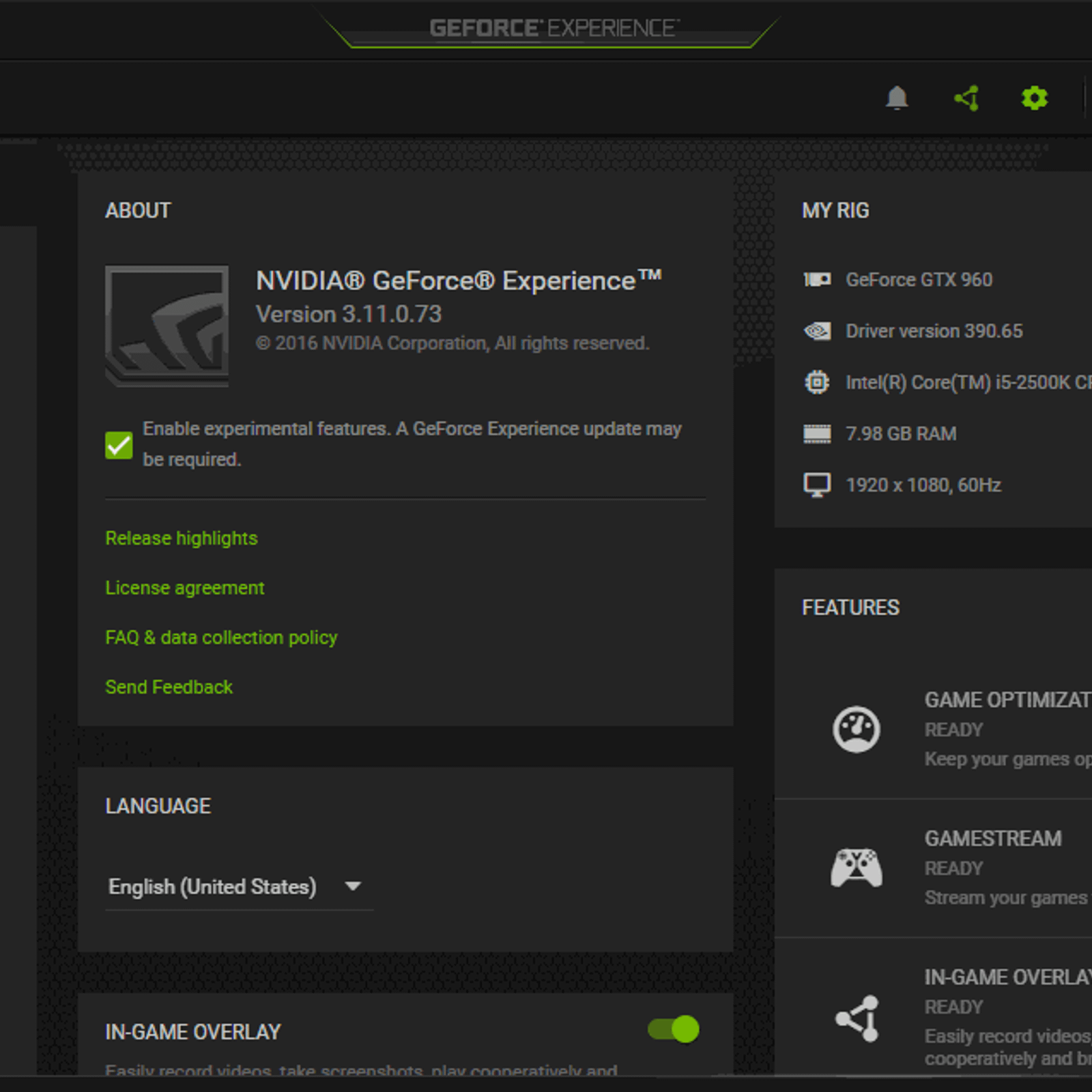Open FAQ & data collection policy link
Viewport: 1092px width, 1092px height.
pyautogui.click(x=221, y=637)
